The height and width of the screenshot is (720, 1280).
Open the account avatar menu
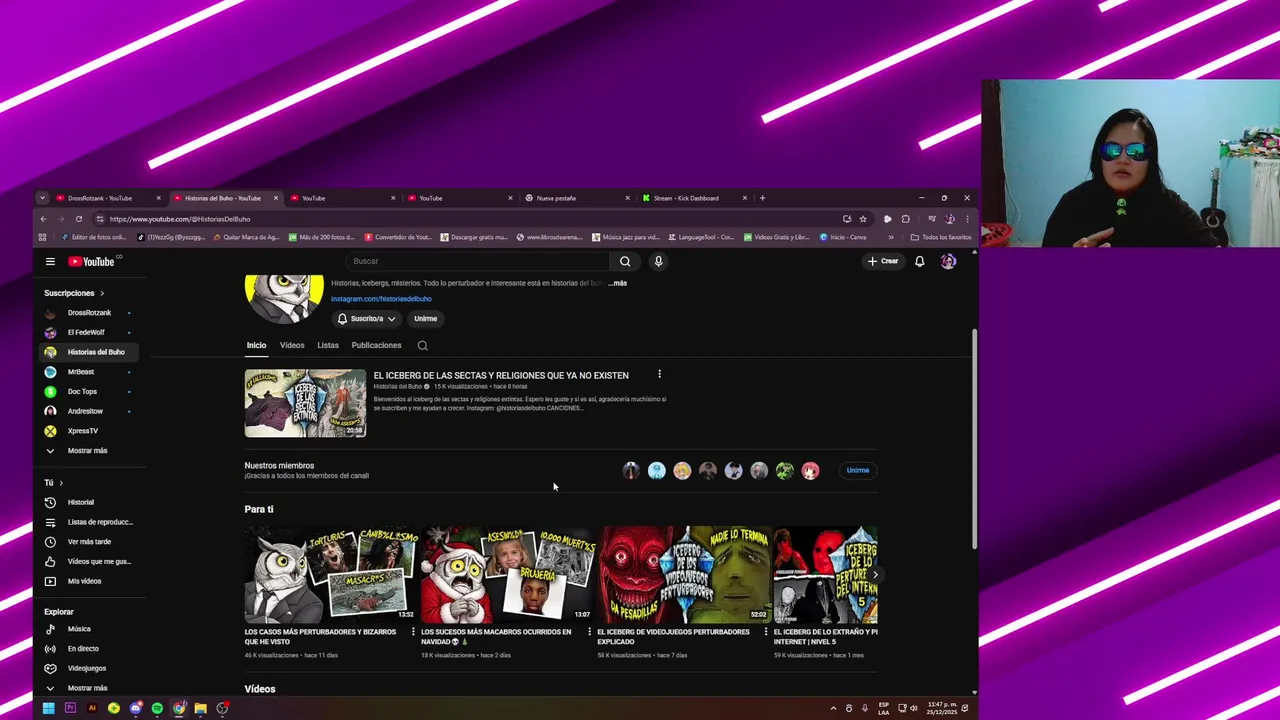(x=948, y=261)
